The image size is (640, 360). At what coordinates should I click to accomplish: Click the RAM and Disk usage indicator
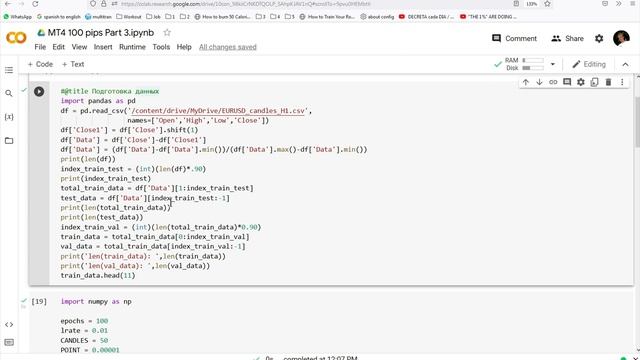tap(524, 64)
